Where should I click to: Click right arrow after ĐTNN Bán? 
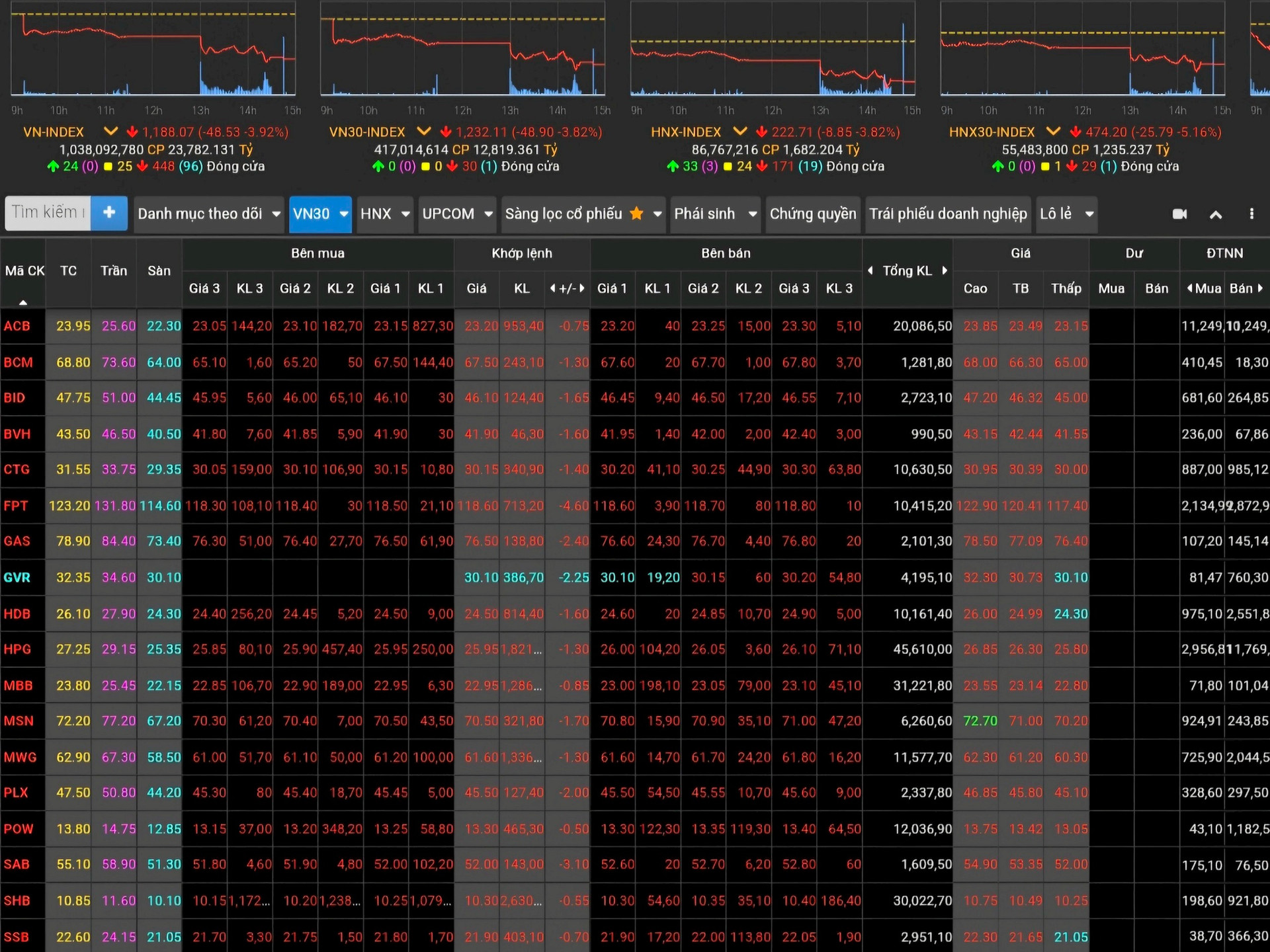coord(1260,288)
